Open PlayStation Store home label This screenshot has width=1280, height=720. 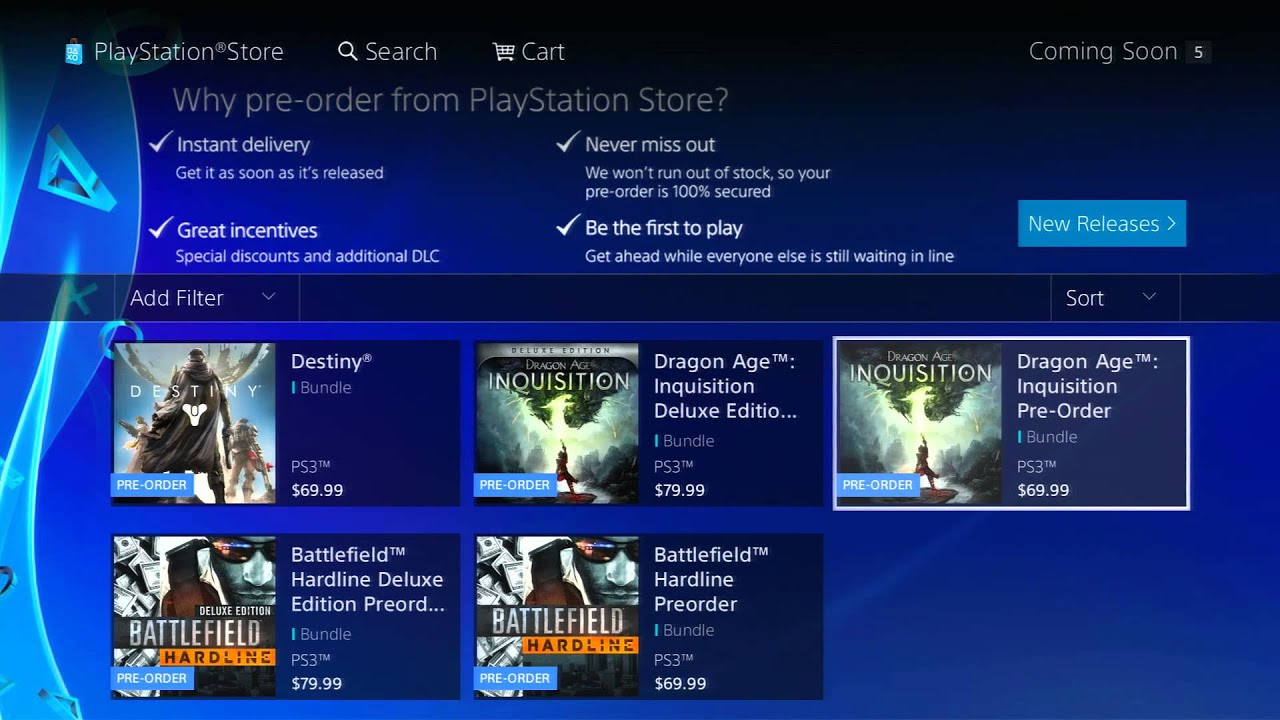[188, 51]
